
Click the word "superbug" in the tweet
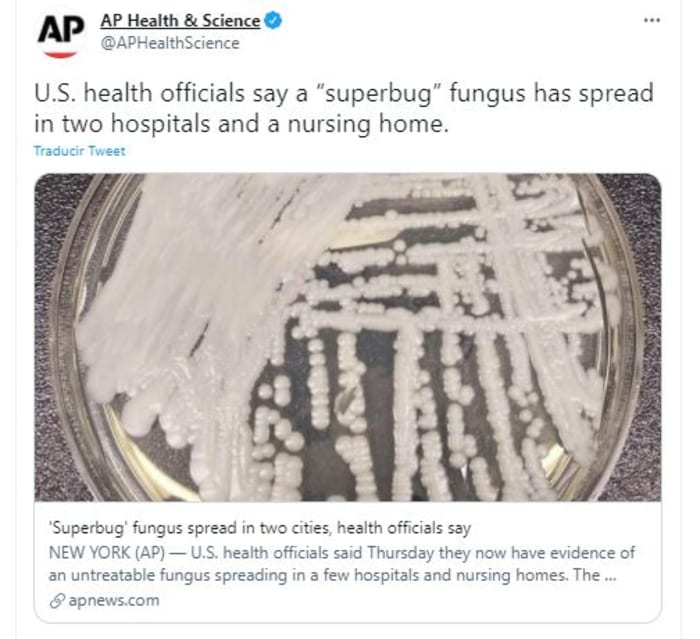[x=378, y=94]
